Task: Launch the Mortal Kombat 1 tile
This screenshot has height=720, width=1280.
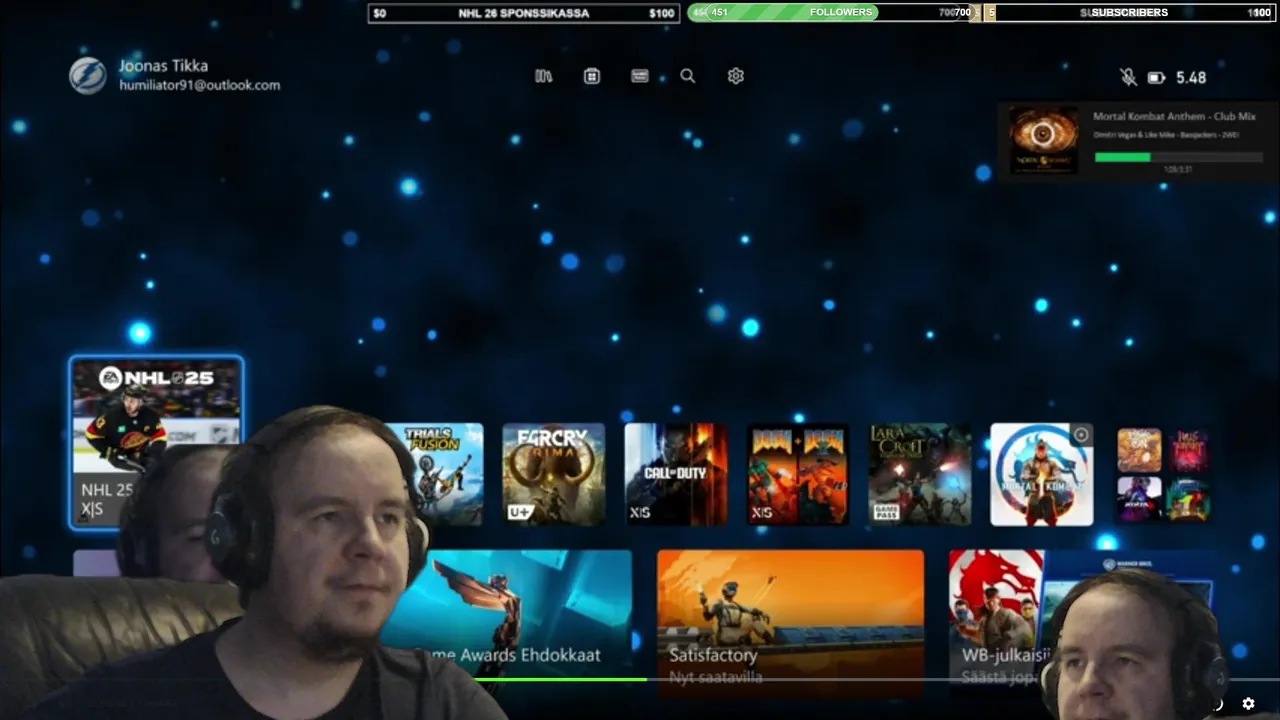Action: (x=1042, y=474)
